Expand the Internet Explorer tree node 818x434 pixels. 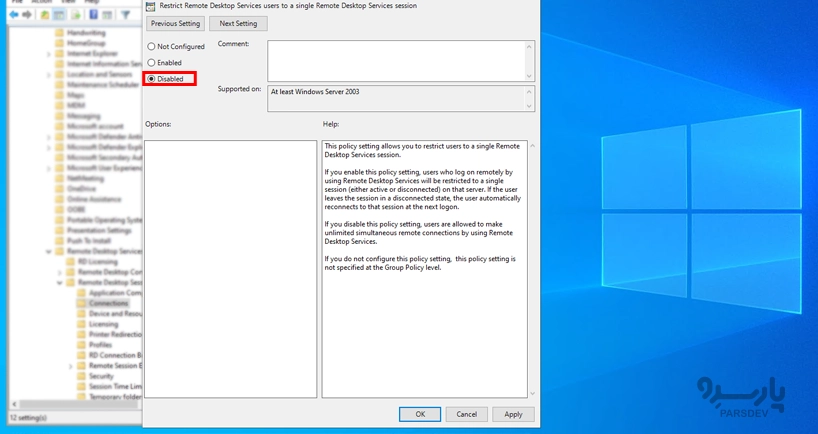[49, 54]
